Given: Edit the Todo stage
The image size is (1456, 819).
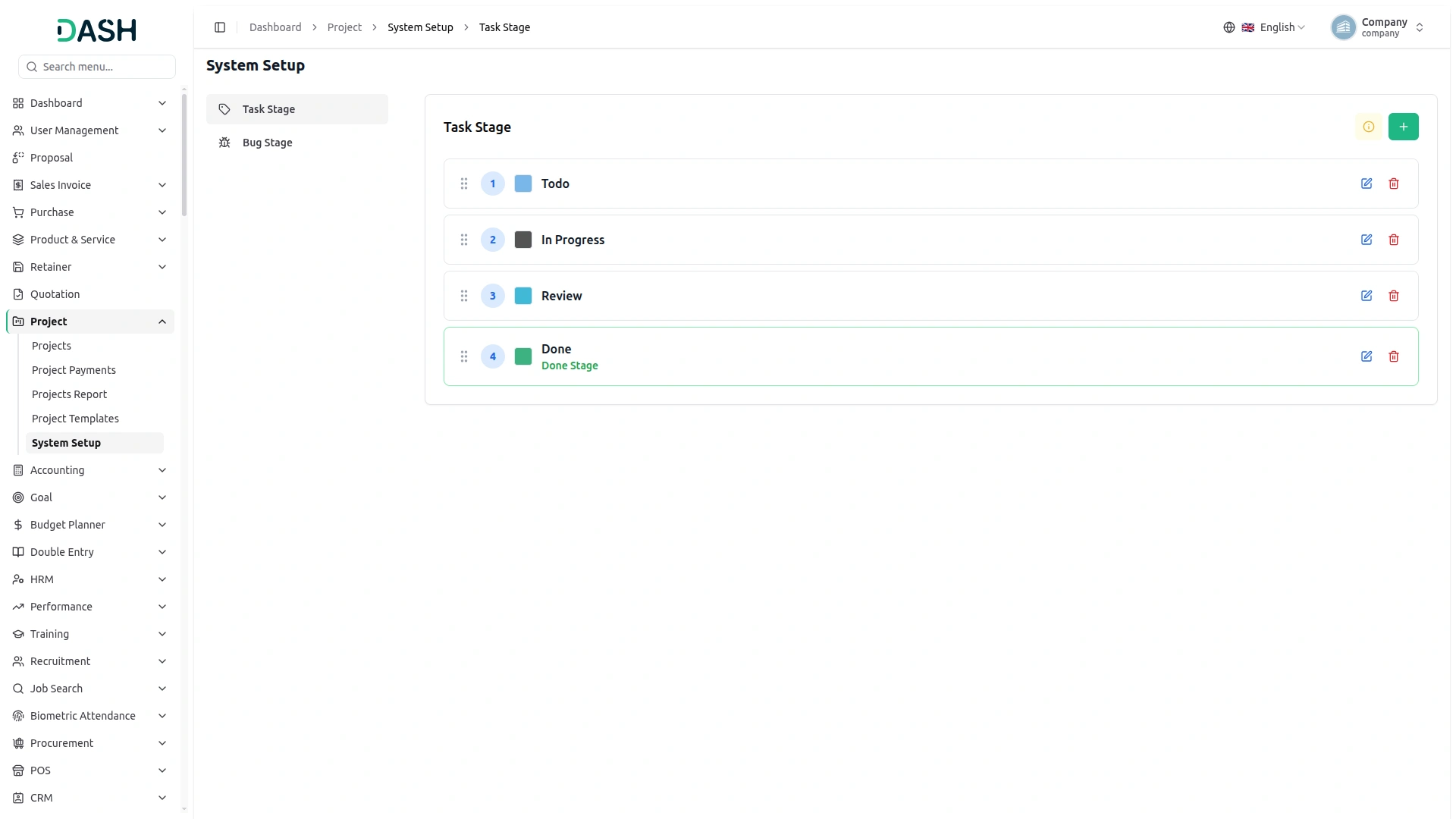Looking at the screenshot, I should [x=1367, y=184].
